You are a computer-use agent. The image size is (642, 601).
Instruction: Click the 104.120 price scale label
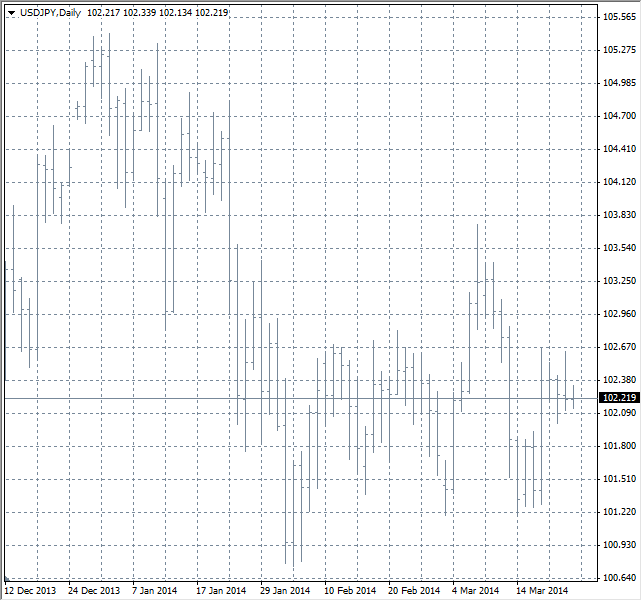click(x=620, y=182)
